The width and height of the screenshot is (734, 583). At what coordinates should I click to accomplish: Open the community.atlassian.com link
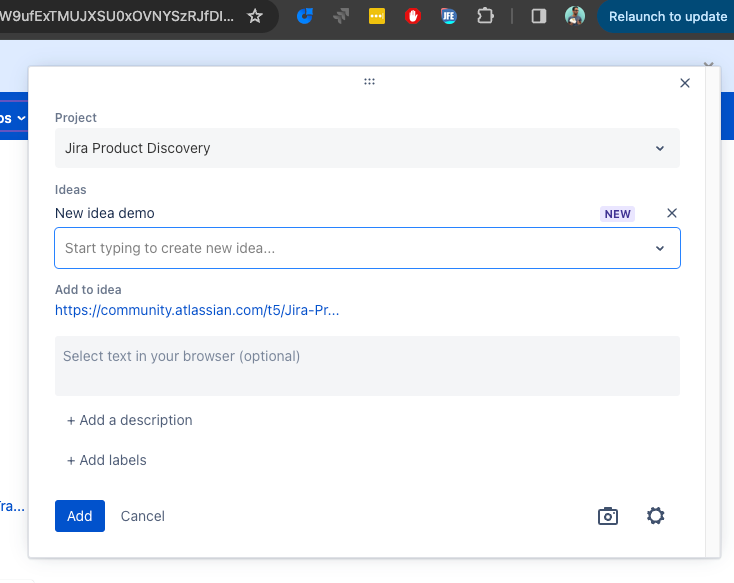[197, 310]
